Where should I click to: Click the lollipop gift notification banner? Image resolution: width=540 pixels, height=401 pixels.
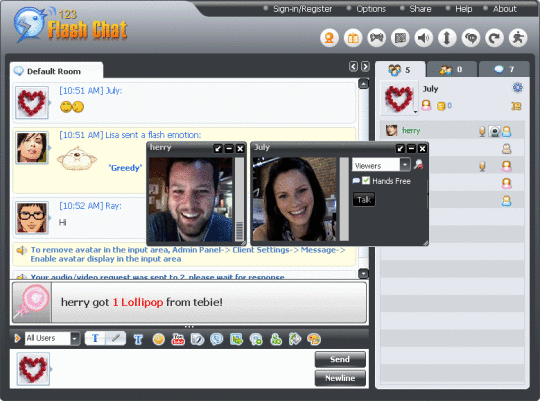pyautogui.click(x=189, y=302)
